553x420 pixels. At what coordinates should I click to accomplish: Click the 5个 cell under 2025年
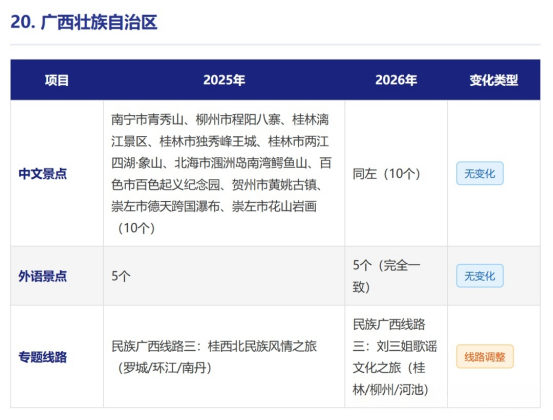(x=121, y=276)
